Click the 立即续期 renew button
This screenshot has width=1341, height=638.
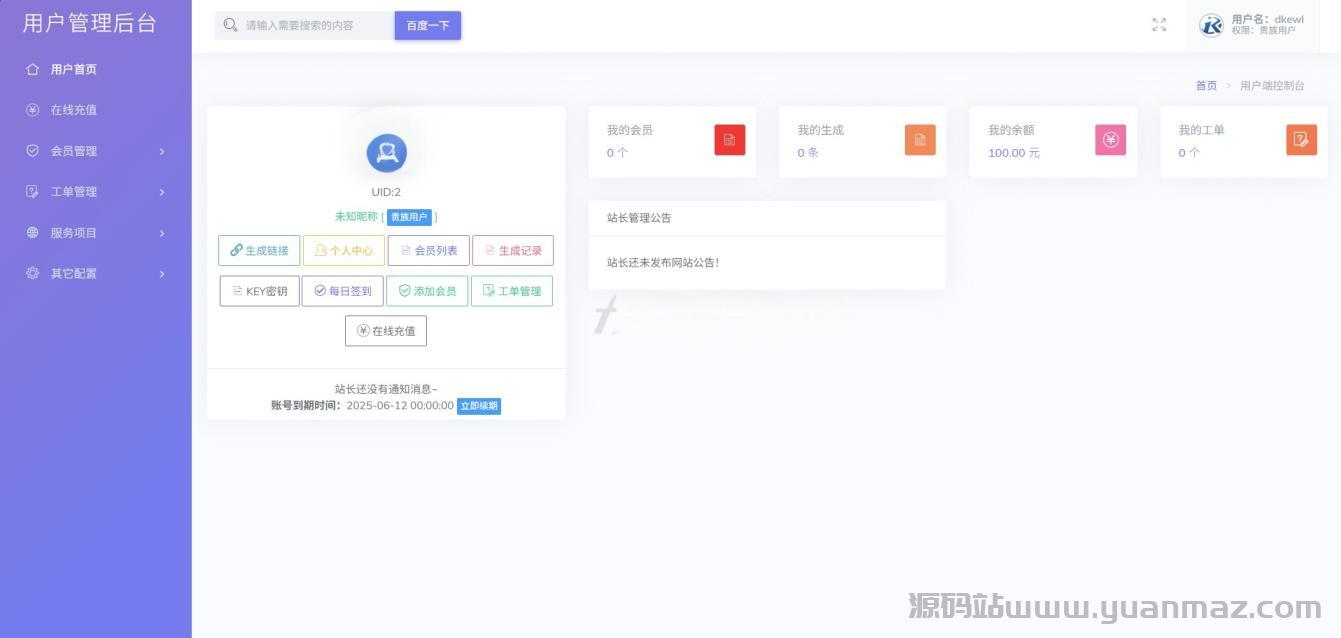click(x=479, y=406)
